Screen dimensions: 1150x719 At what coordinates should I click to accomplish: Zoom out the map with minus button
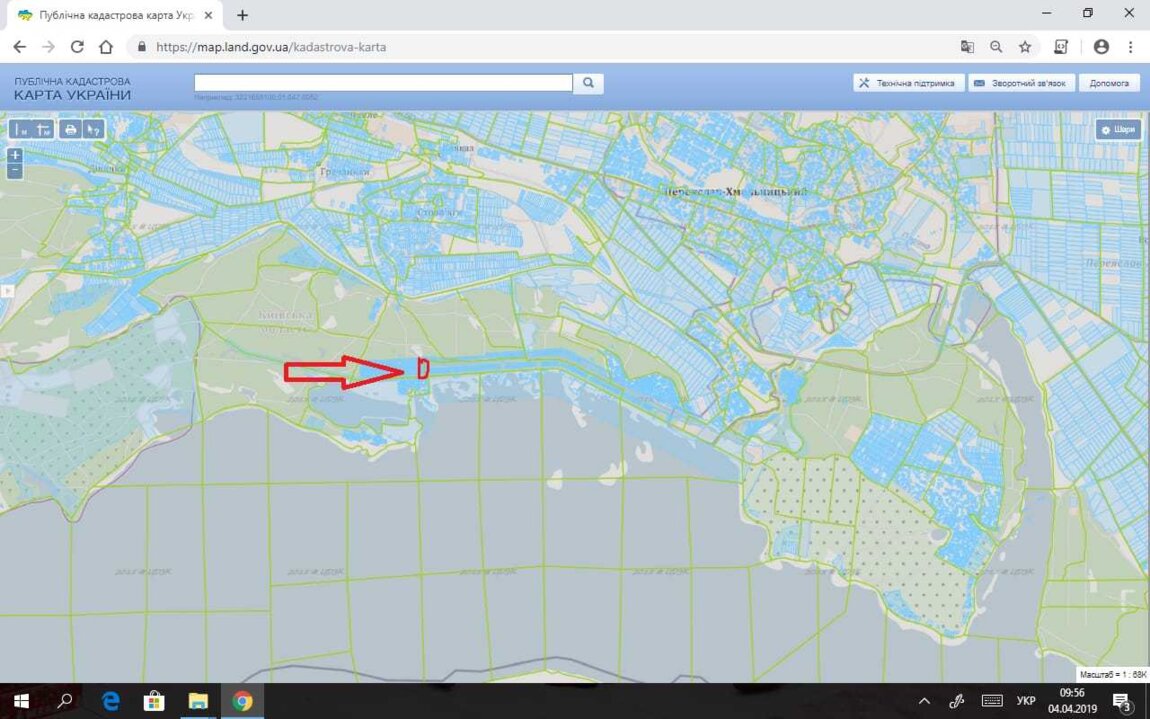click(x=15, y=171)
